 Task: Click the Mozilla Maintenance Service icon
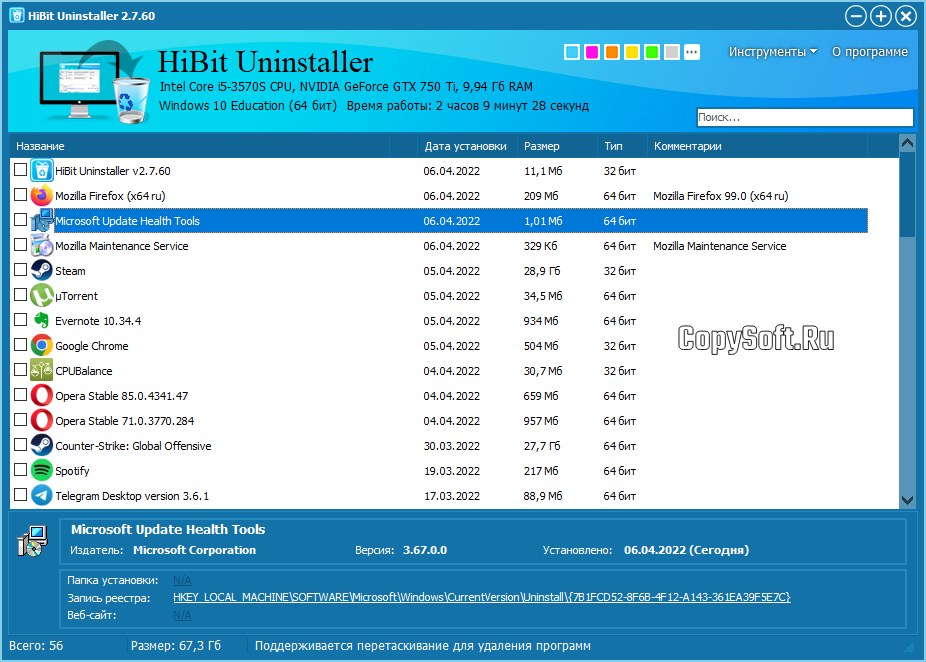(x=42, y=245)
